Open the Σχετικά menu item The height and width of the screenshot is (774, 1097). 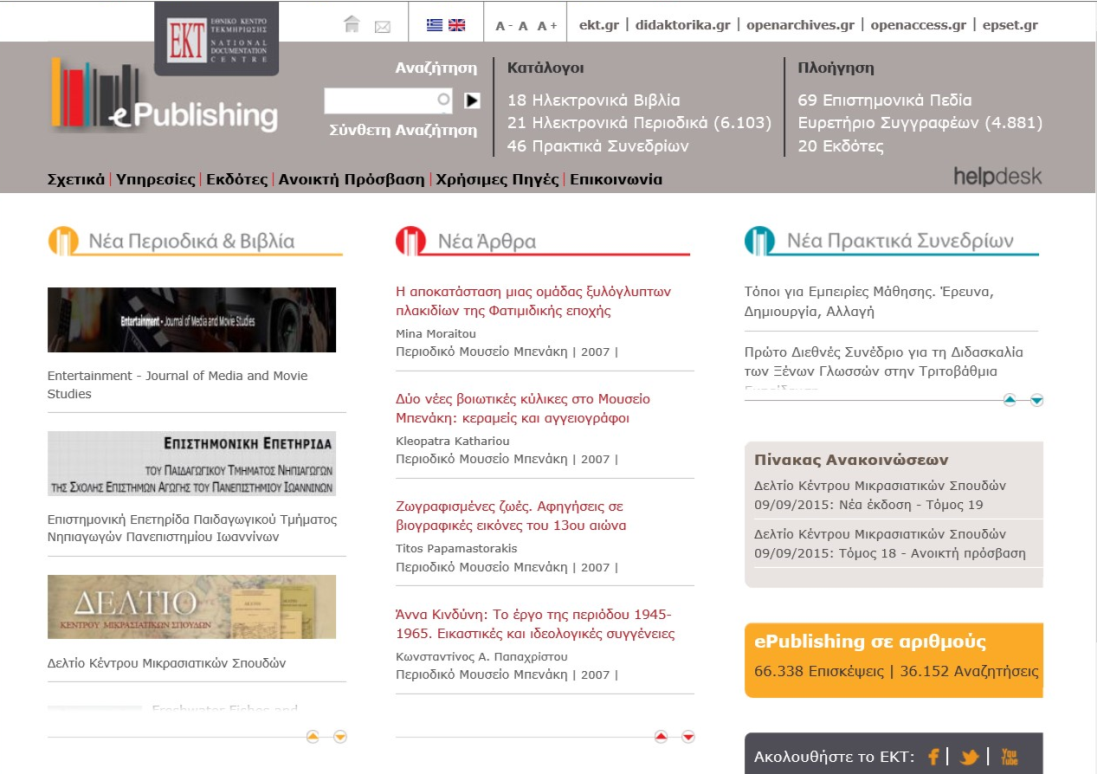click(x=76, y=180)
